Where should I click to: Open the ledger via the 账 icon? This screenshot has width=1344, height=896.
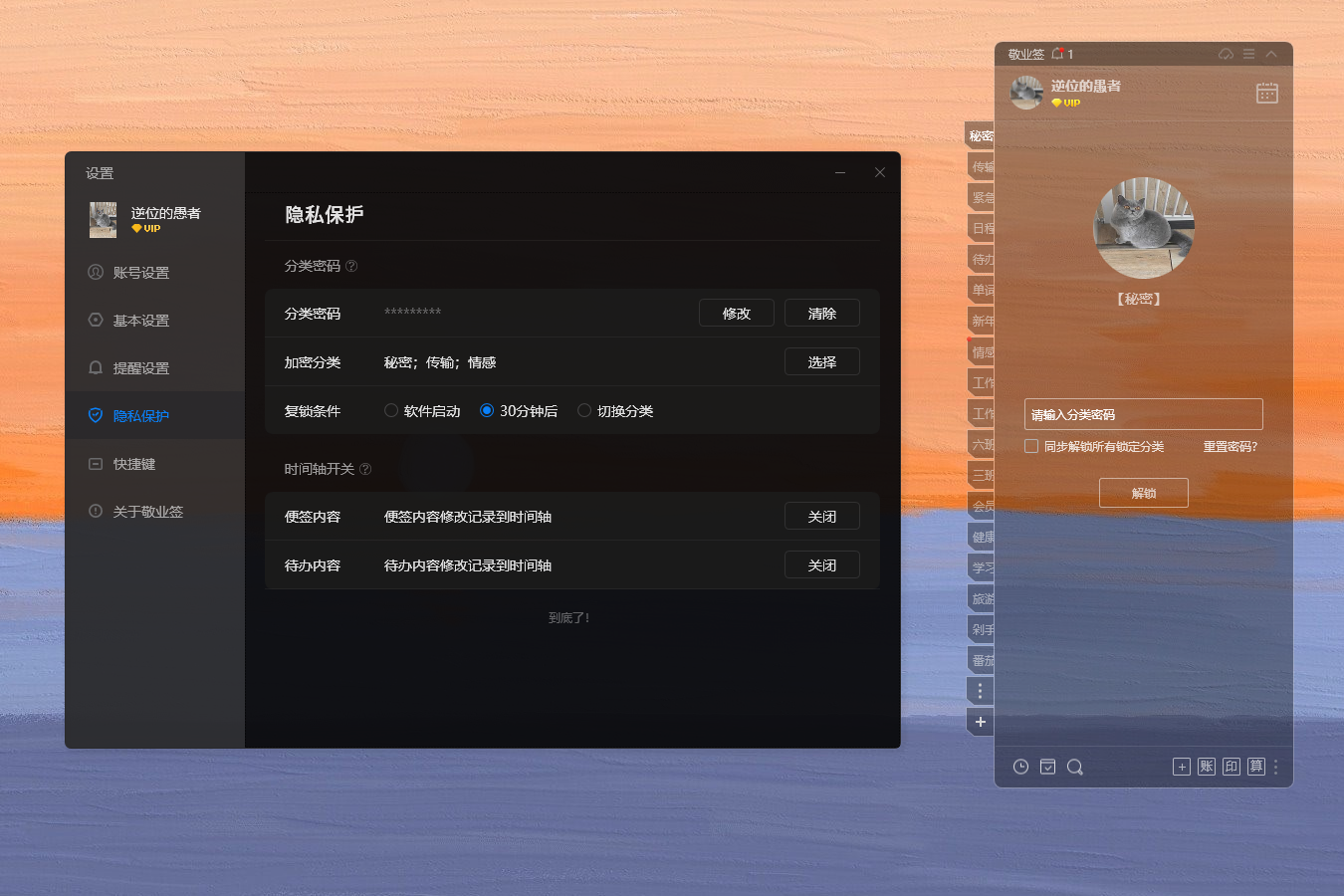(x=1206, y=767)
